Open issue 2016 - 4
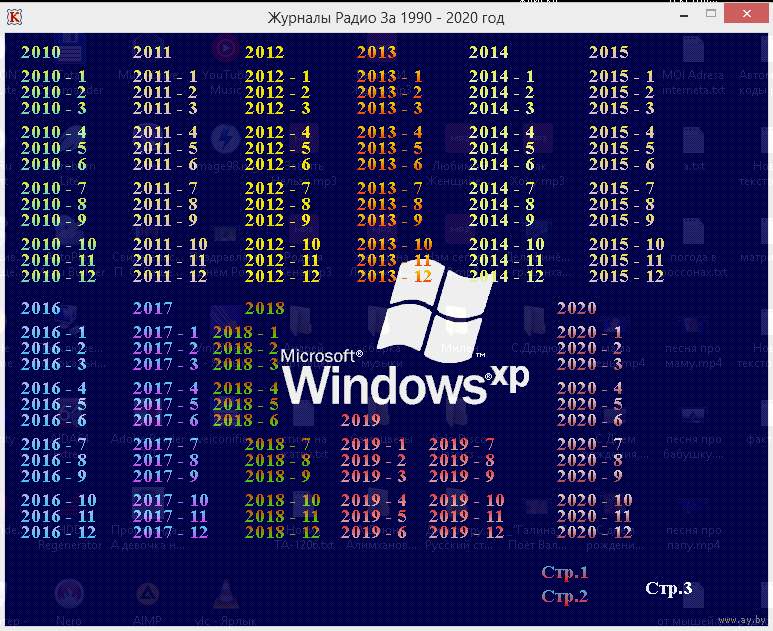Viewport: 773px width, 631px height. click(54, 388)
